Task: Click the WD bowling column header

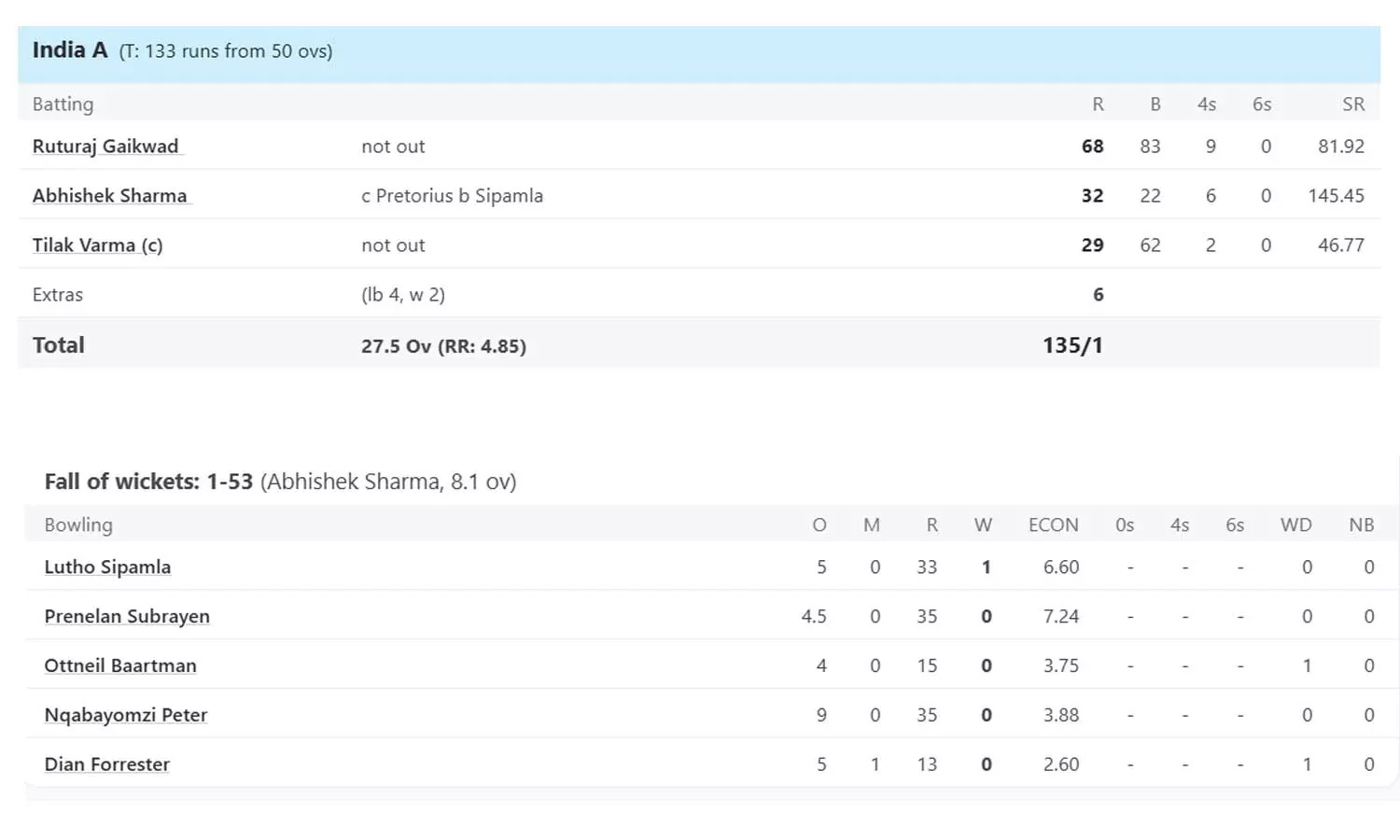Action: pyautogui.click(x=1295, y=525)
